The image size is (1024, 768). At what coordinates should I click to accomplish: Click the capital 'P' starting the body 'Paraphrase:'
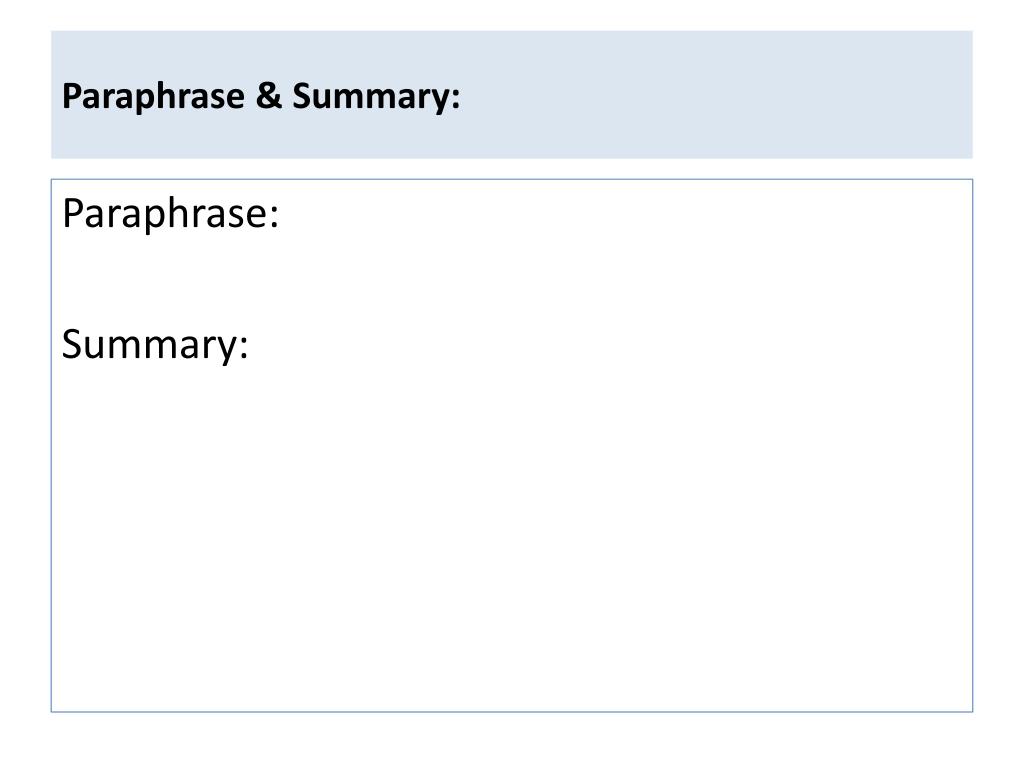pyautogui.click(x=74, y=213)
